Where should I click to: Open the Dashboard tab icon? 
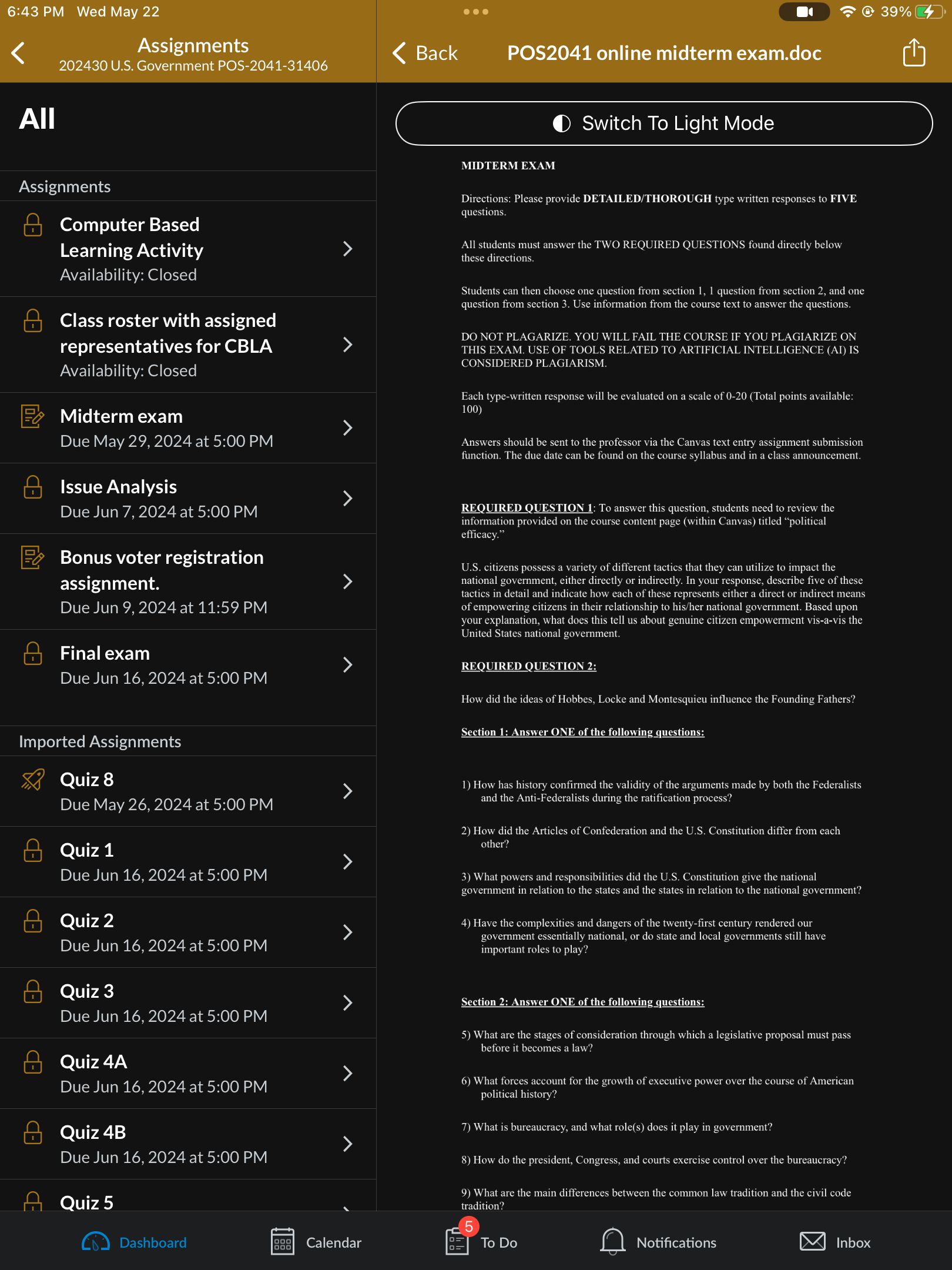point(95,1242)
